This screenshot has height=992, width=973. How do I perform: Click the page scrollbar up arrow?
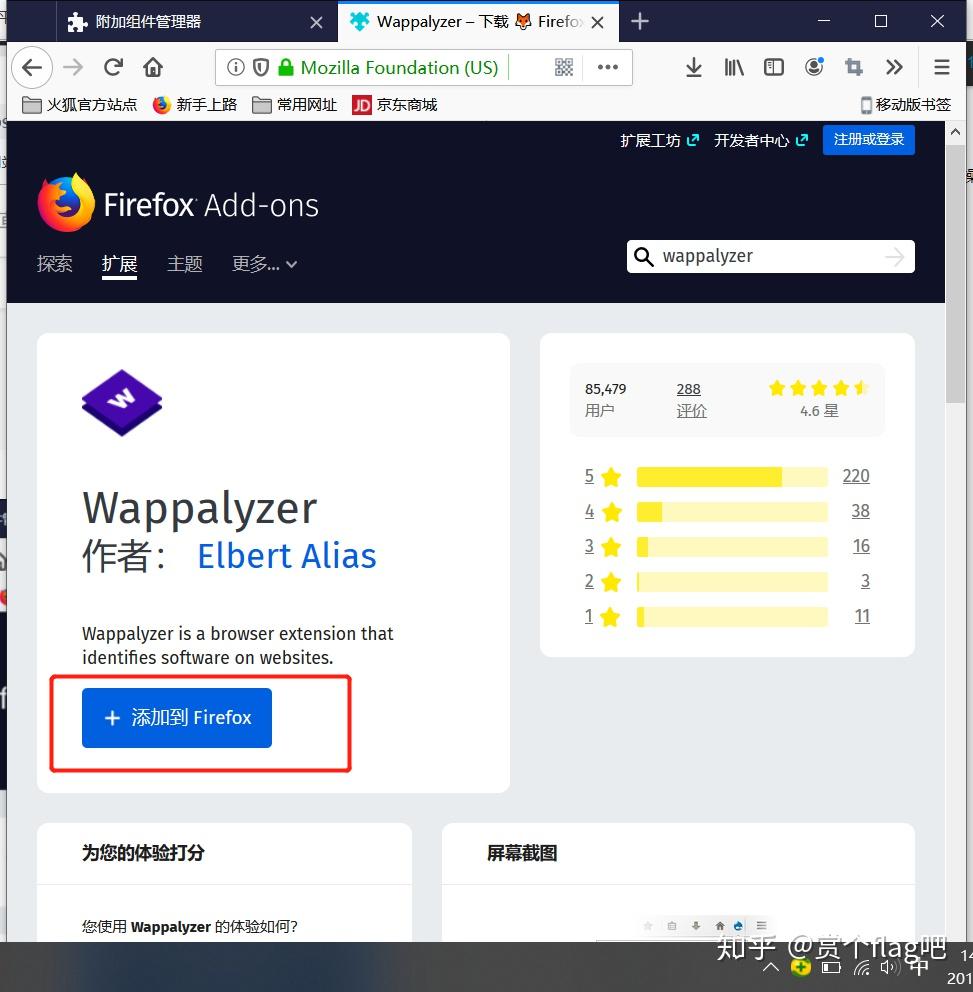955,132
